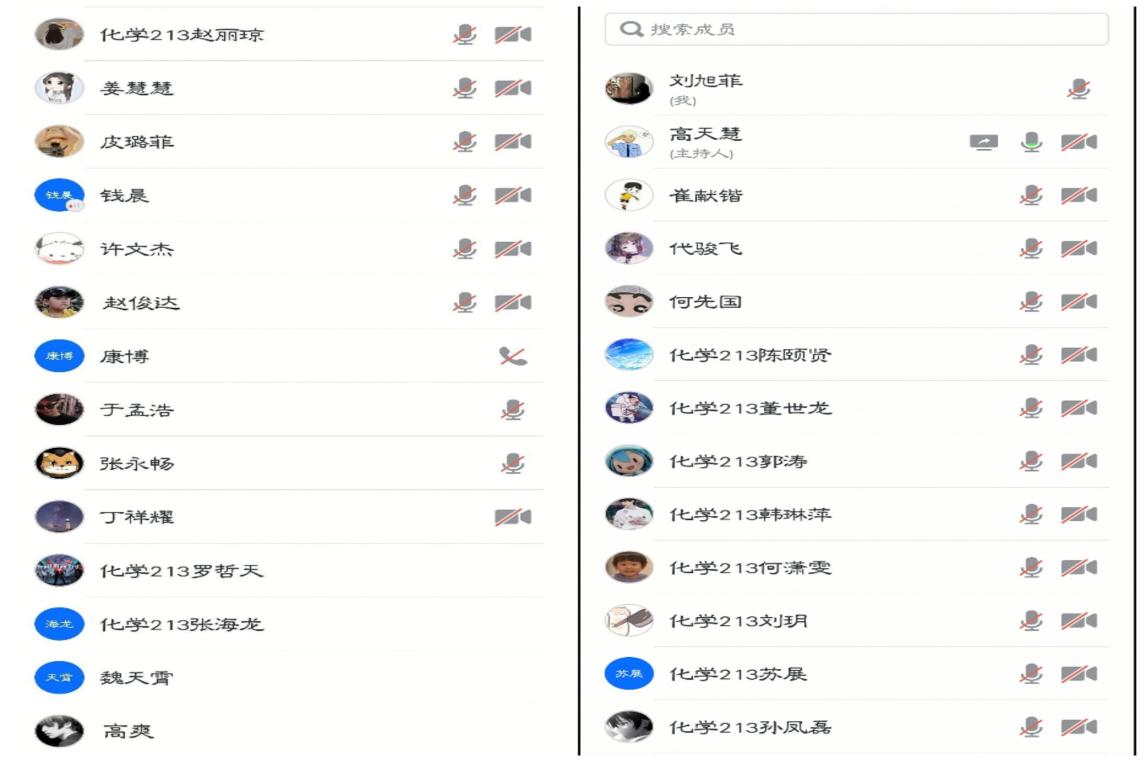This screenshot has height=762, width=1146.
Task: Click the camera-off icon beside 丁祥耀
Action: coord(513,517)
